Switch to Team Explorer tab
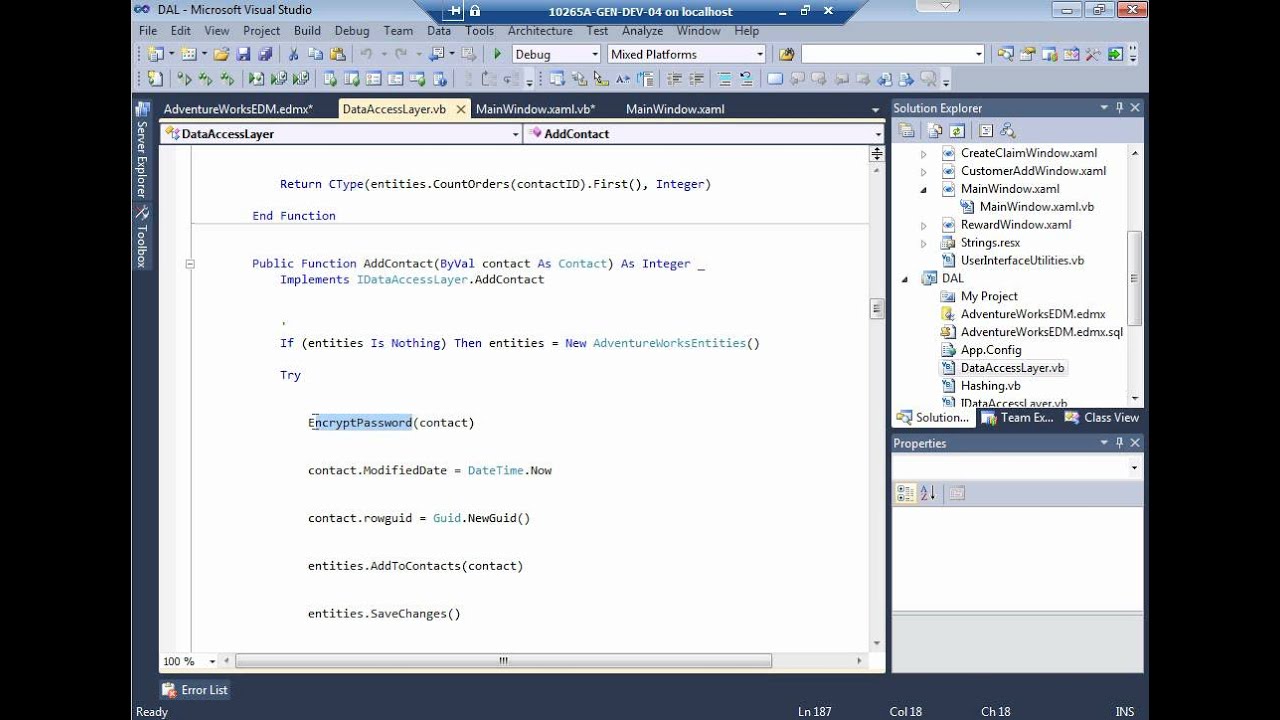1280x720 pixels. coord(1018,418)
